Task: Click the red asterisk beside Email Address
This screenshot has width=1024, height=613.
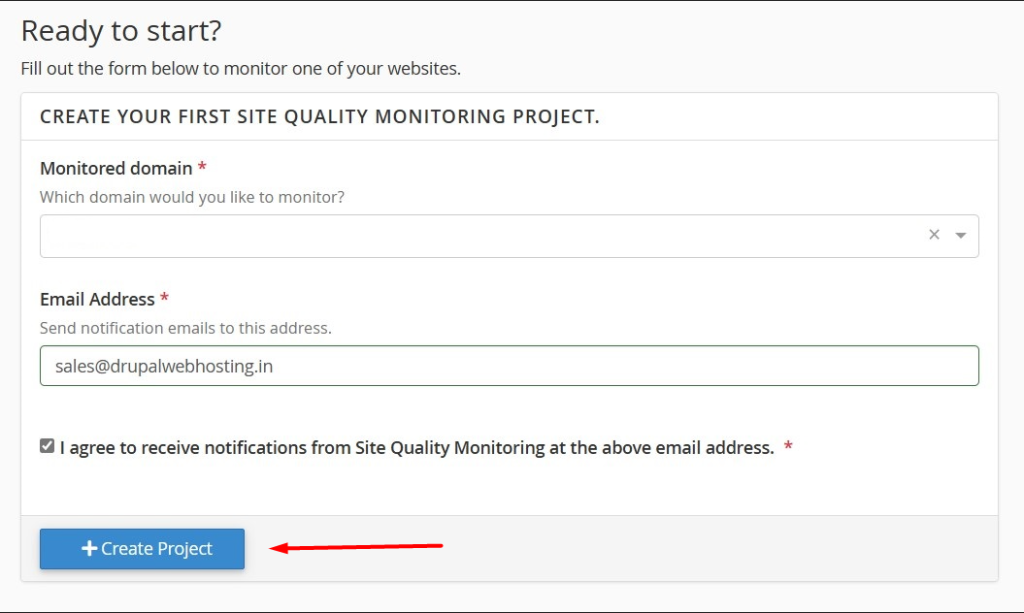Action: click(x=164, y=299)
